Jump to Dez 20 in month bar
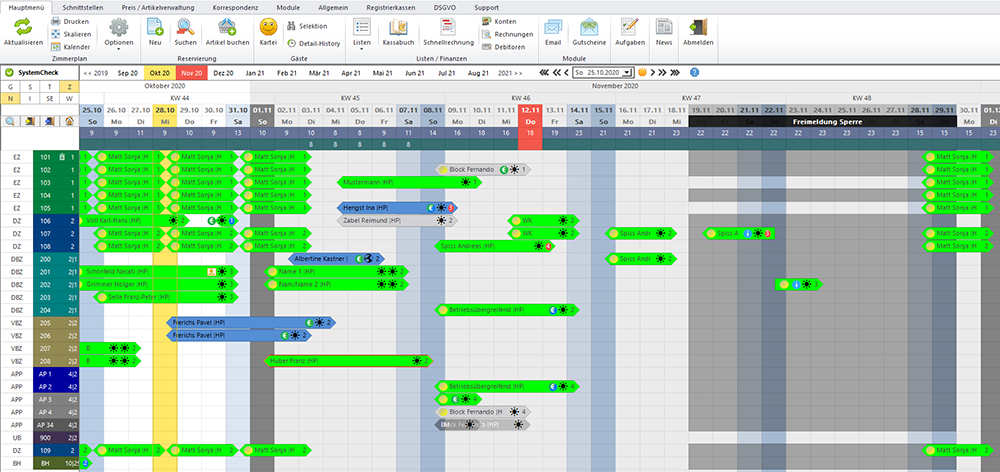 coord(224,73)
